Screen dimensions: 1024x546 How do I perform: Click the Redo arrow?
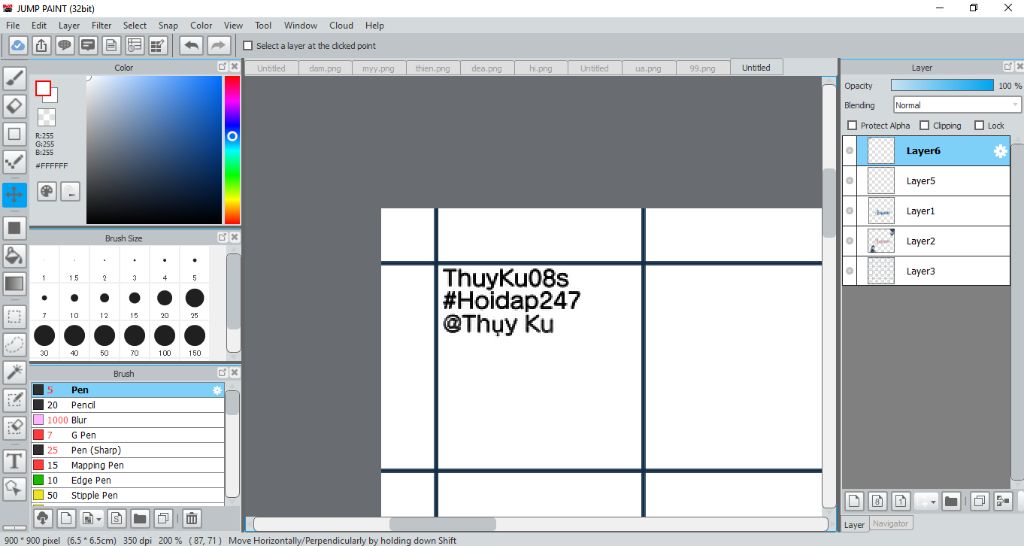click(x=219, y=46)
